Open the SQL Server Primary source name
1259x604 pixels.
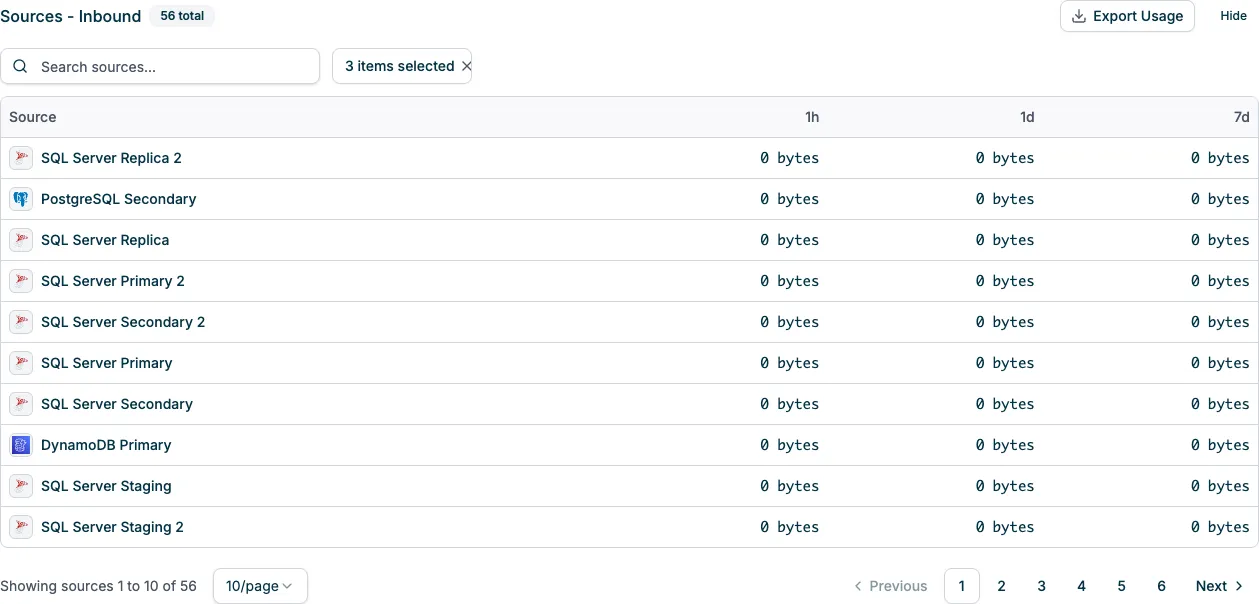coord(107,363)
